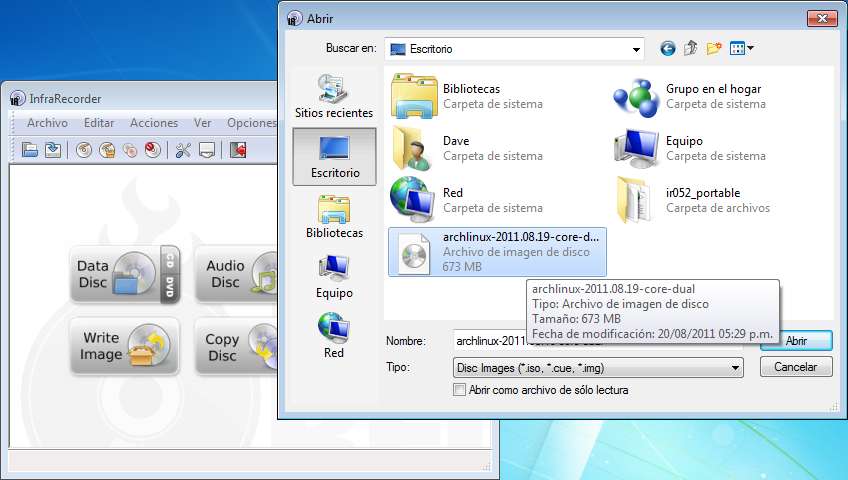Open the Acciones menu

click(154, 123)
